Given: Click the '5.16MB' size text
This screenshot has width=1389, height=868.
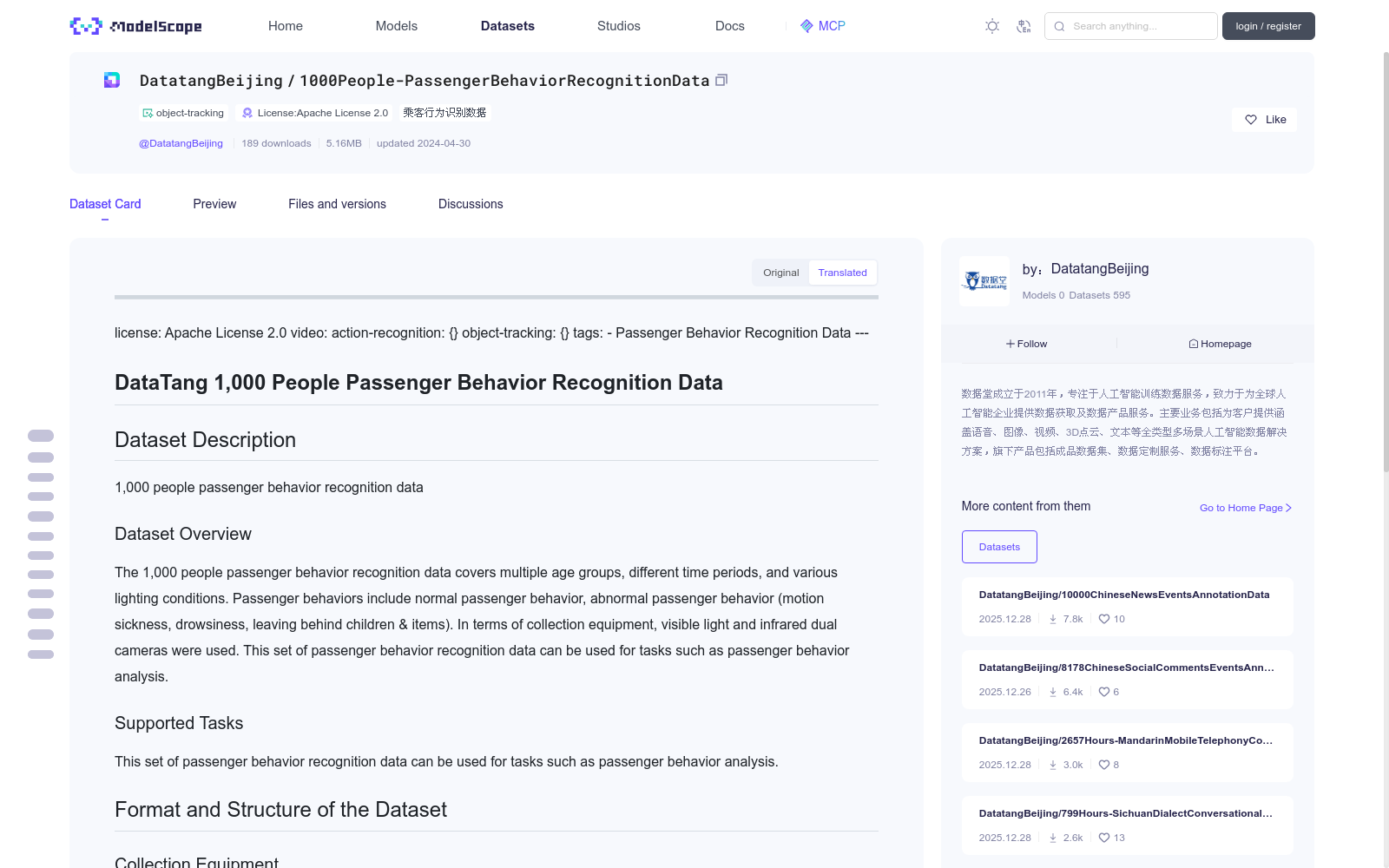Looking at the screenshot, I should pyautogui.click(x=344, y=143).
